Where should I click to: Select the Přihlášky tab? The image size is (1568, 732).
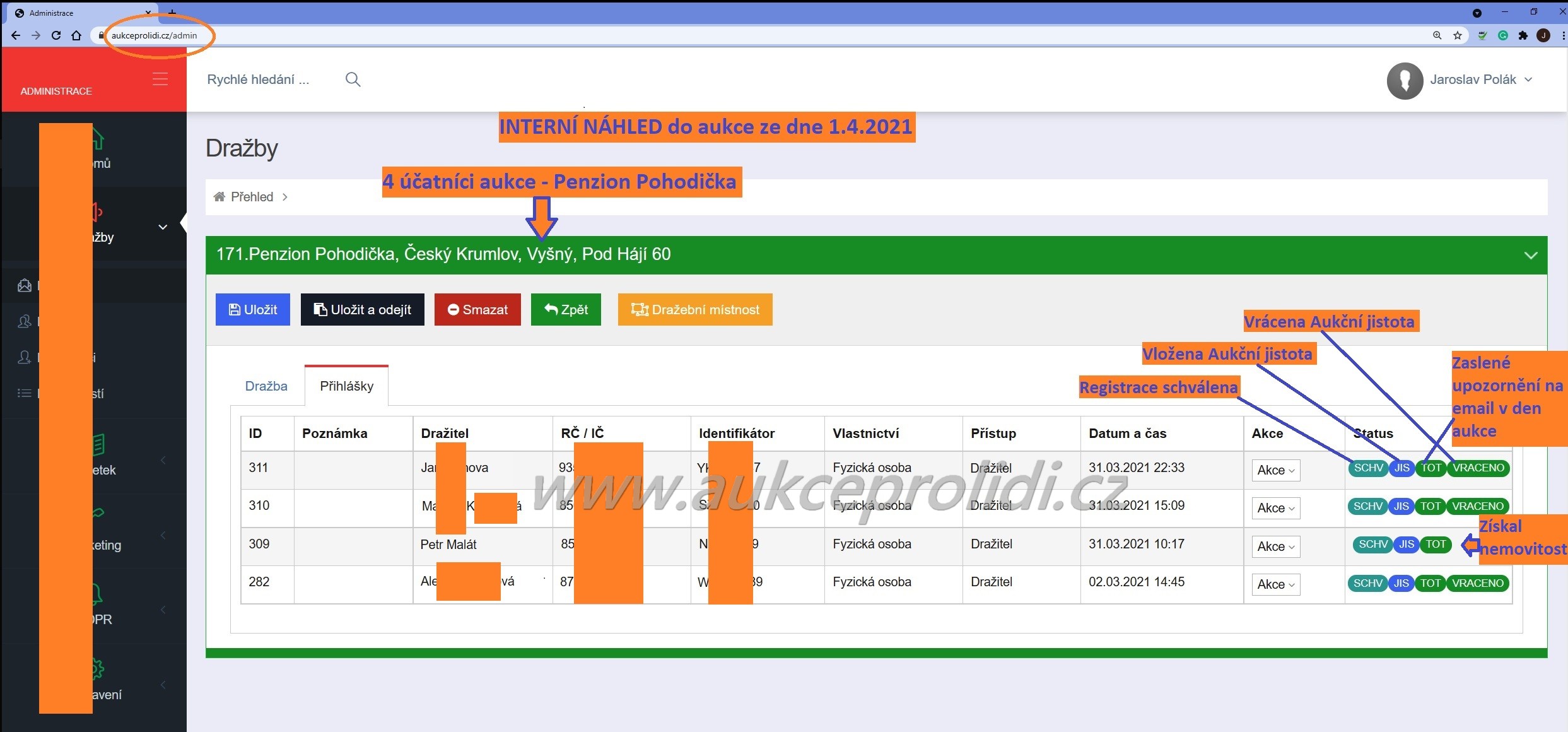(x=346, y=386)
